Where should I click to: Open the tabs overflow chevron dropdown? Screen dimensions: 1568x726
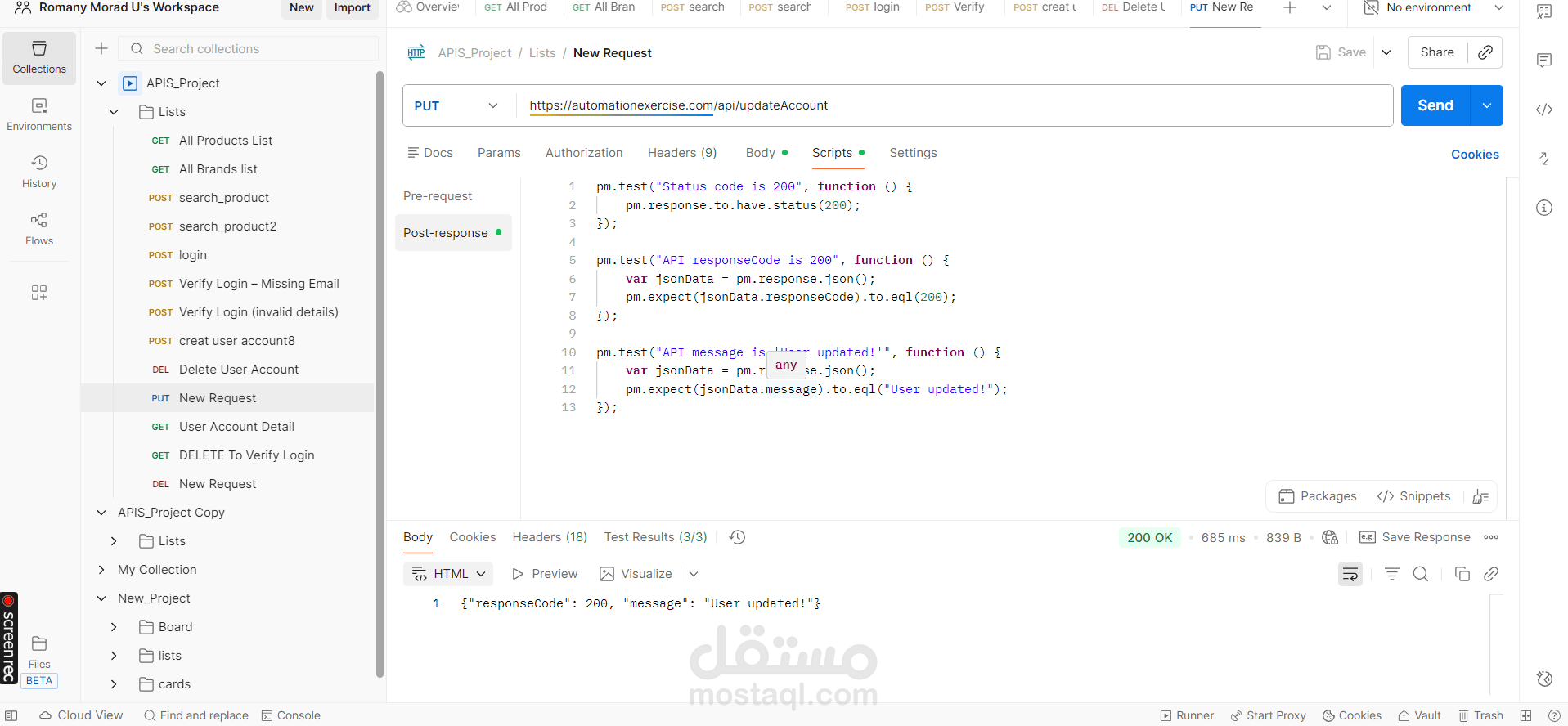tap(1327, 7)
